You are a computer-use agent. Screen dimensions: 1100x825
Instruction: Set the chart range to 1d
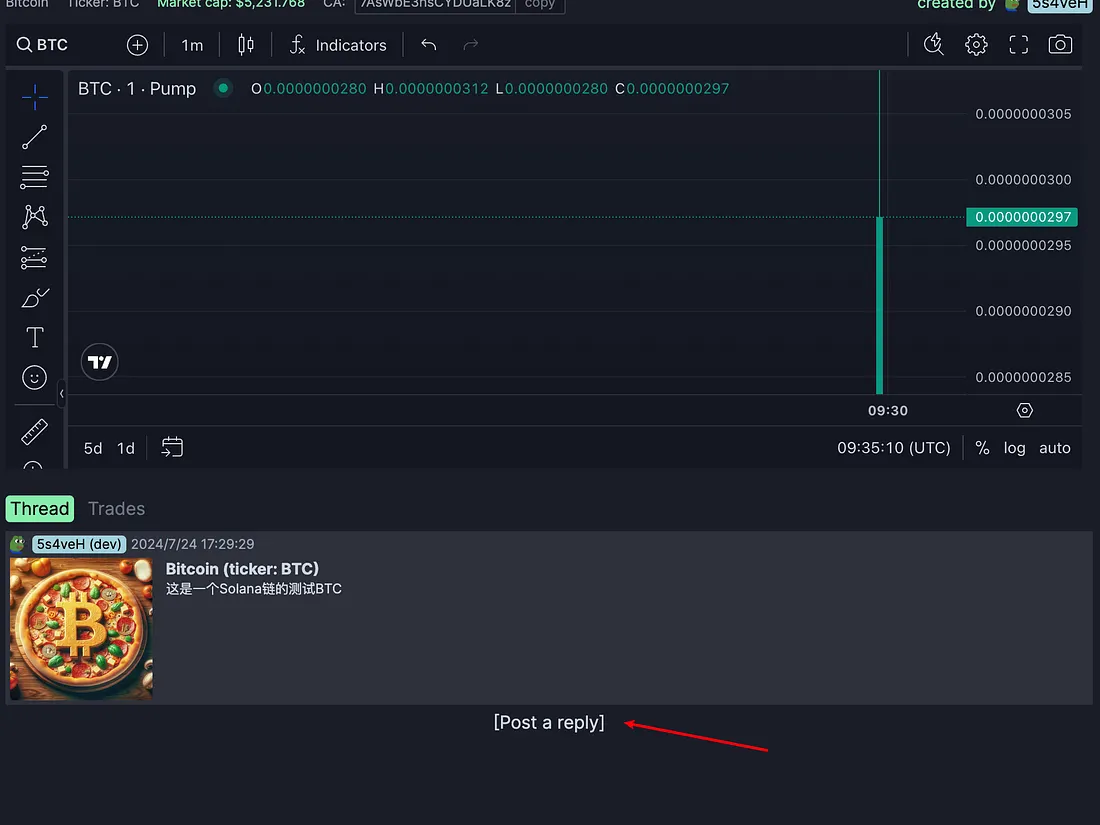[x=126, y=448]
